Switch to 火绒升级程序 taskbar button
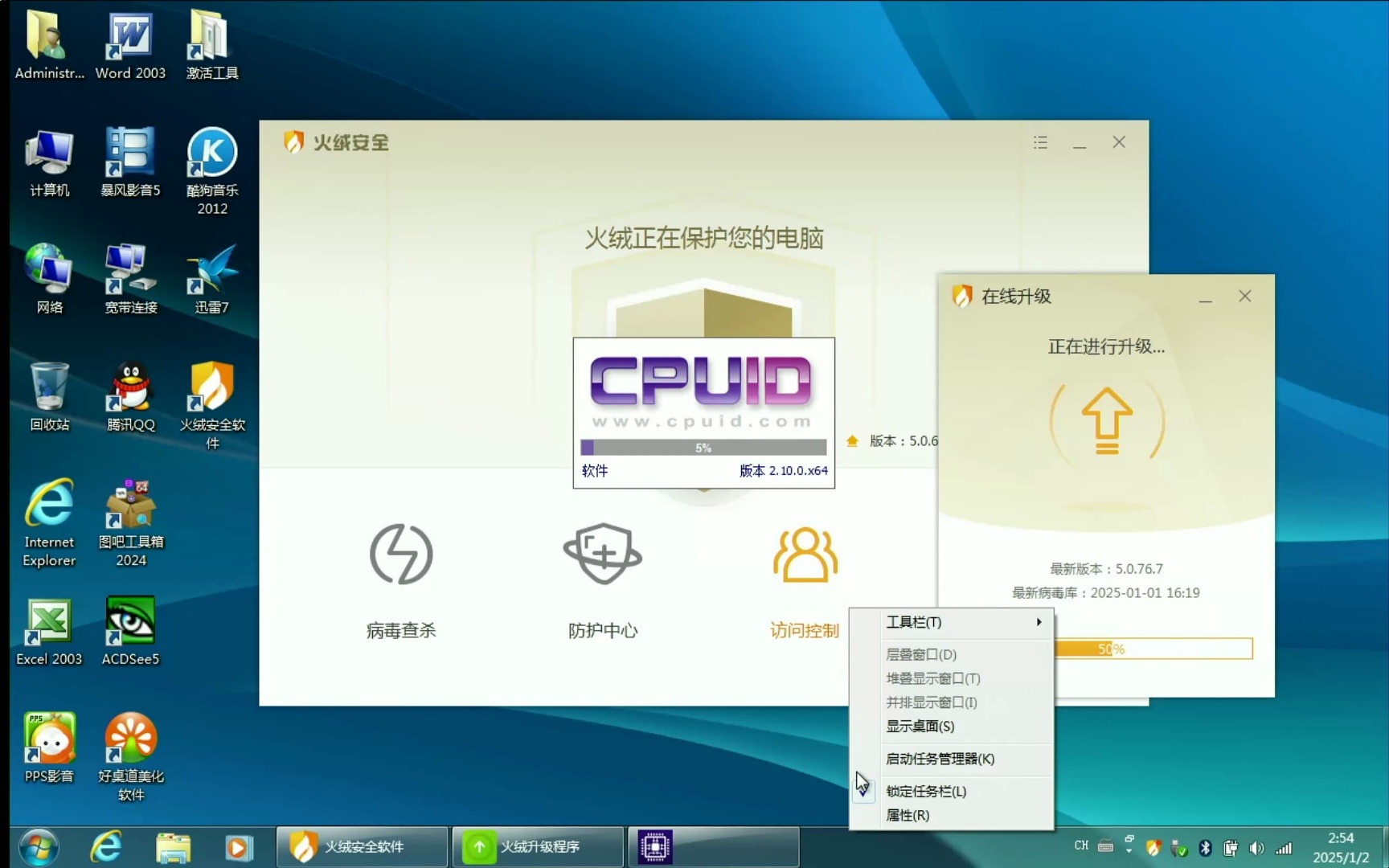The image size is (1389, 868). [538, 847]
